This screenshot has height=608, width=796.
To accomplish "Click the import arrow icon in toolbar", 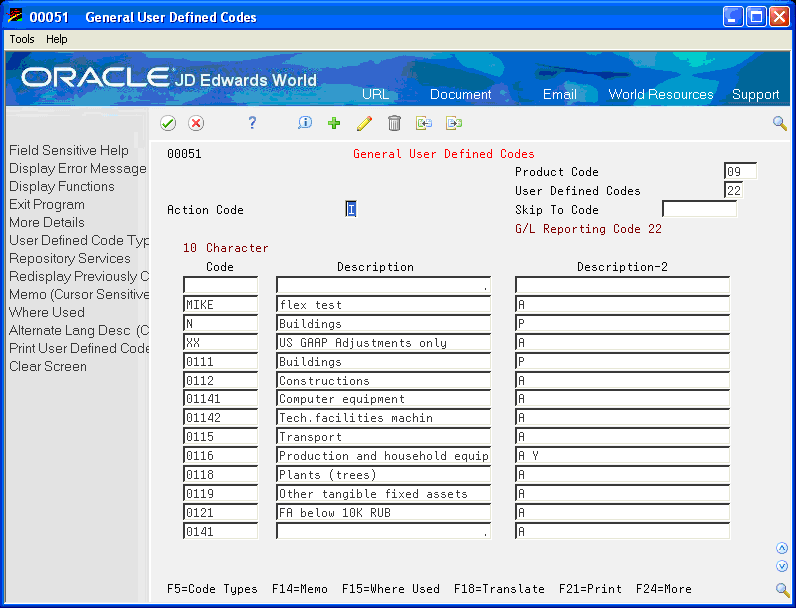I will click(424, 123).
